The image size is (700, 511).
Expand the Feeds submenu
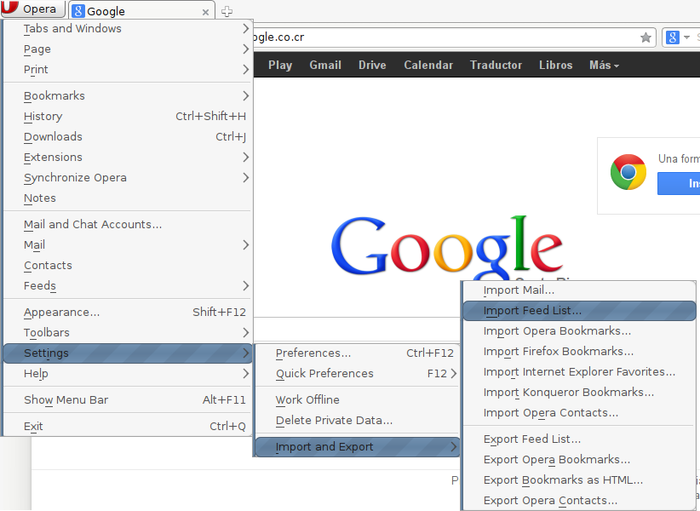click(128, 286)
